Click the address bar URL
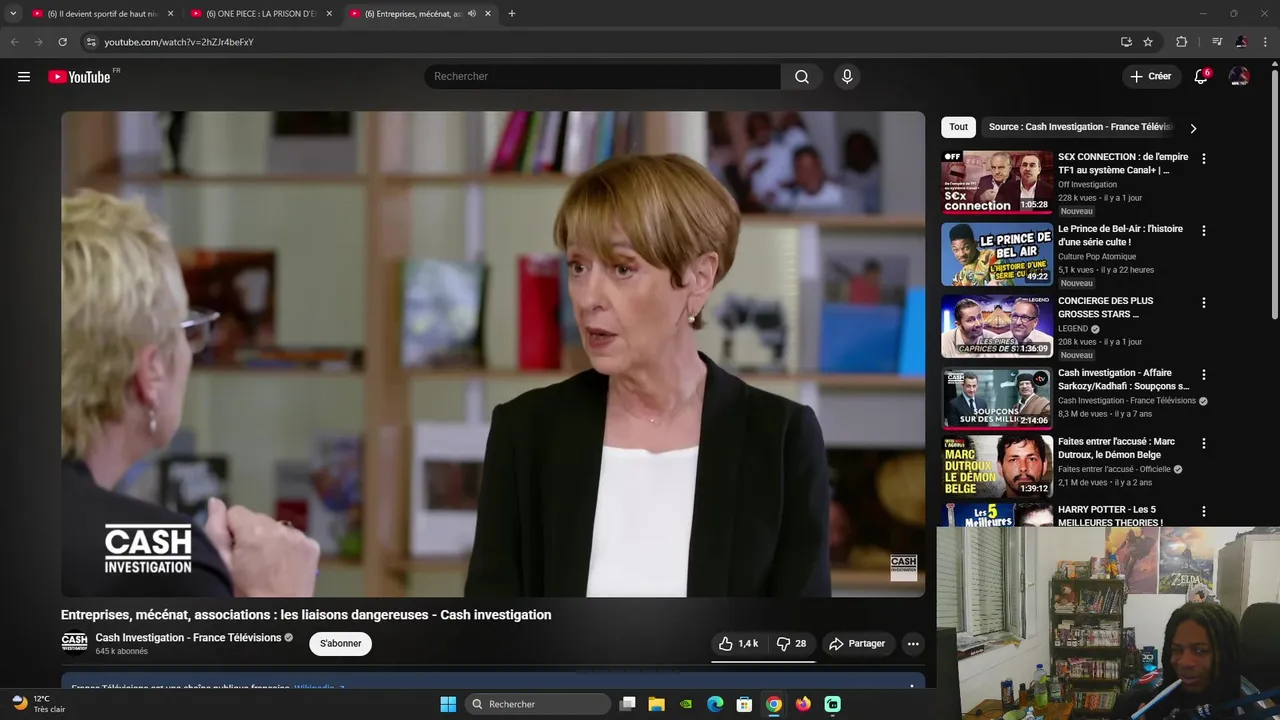This screenshot has width=1280, height=720. pos(179,42)
